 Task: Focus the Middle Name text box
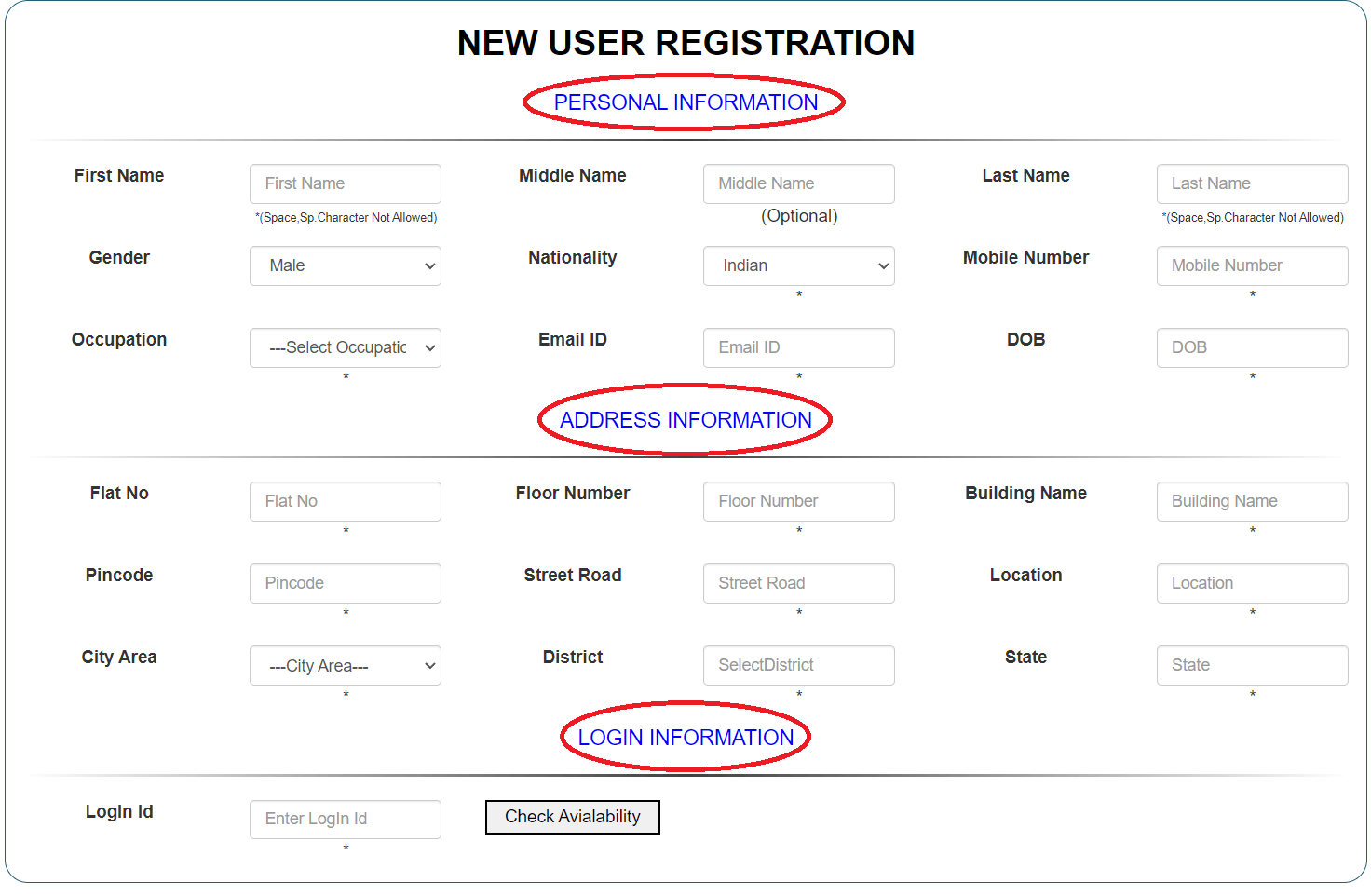tap(798, 183)
